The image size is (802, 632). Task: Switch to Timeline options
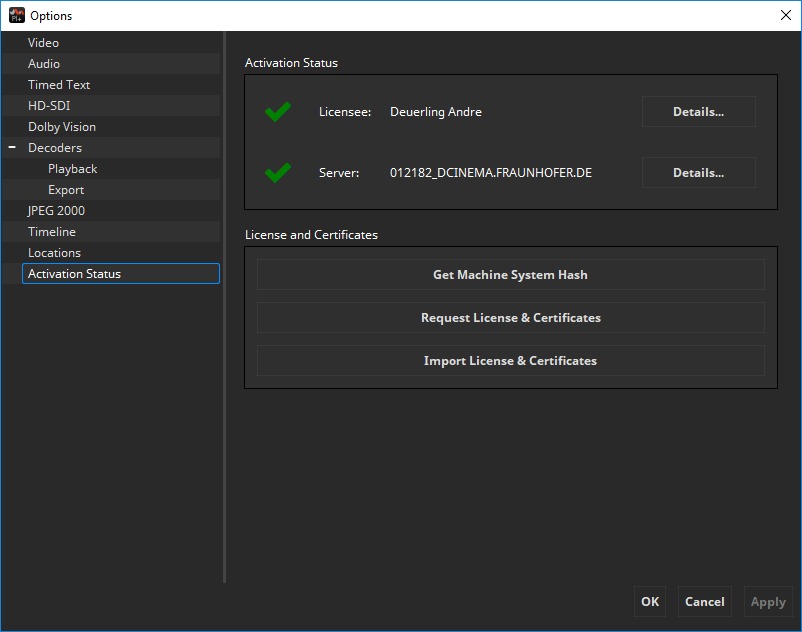[x=52, y=232]
